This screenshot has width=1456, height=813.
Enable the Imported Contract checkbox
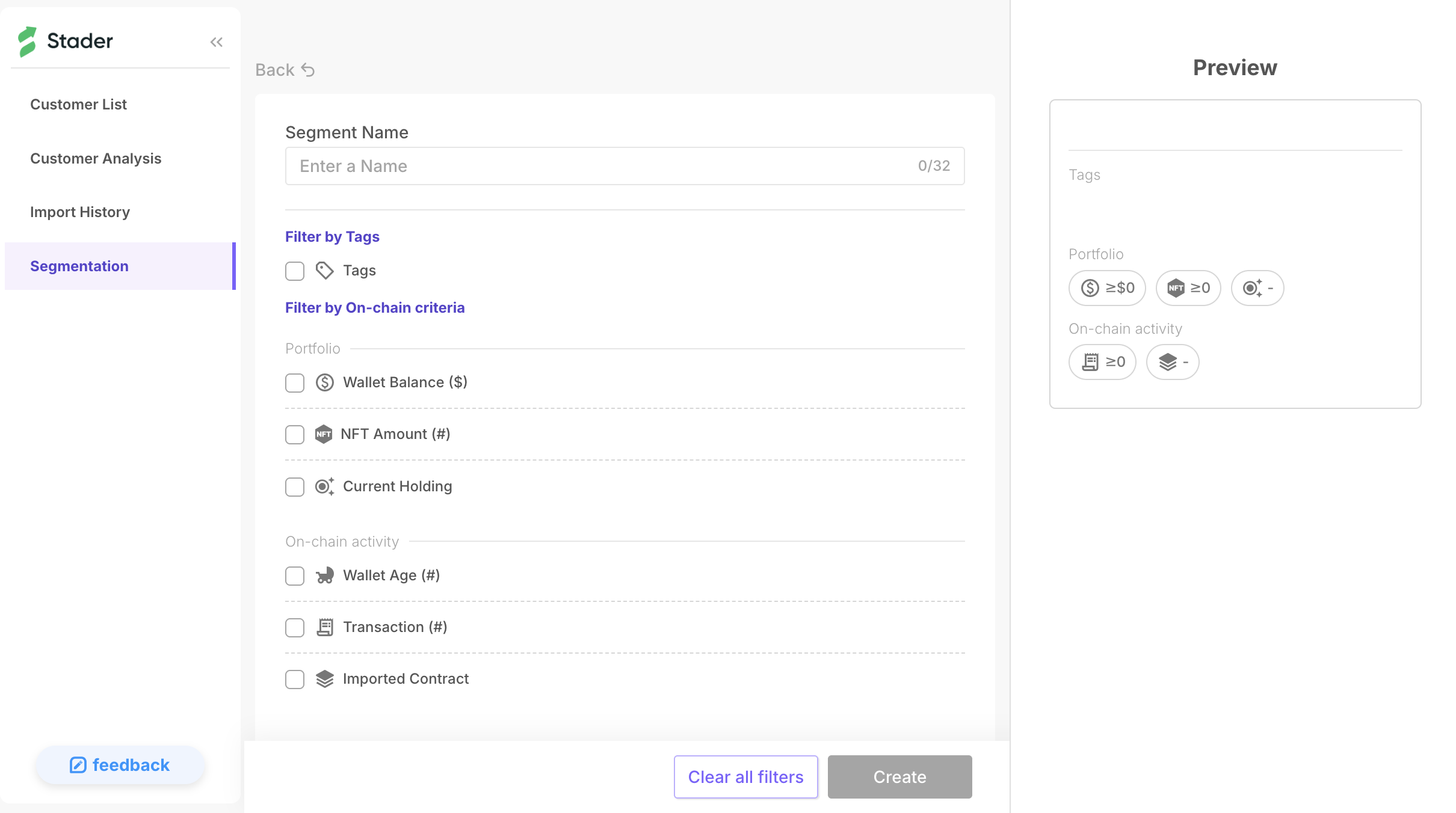pos(295,679)
